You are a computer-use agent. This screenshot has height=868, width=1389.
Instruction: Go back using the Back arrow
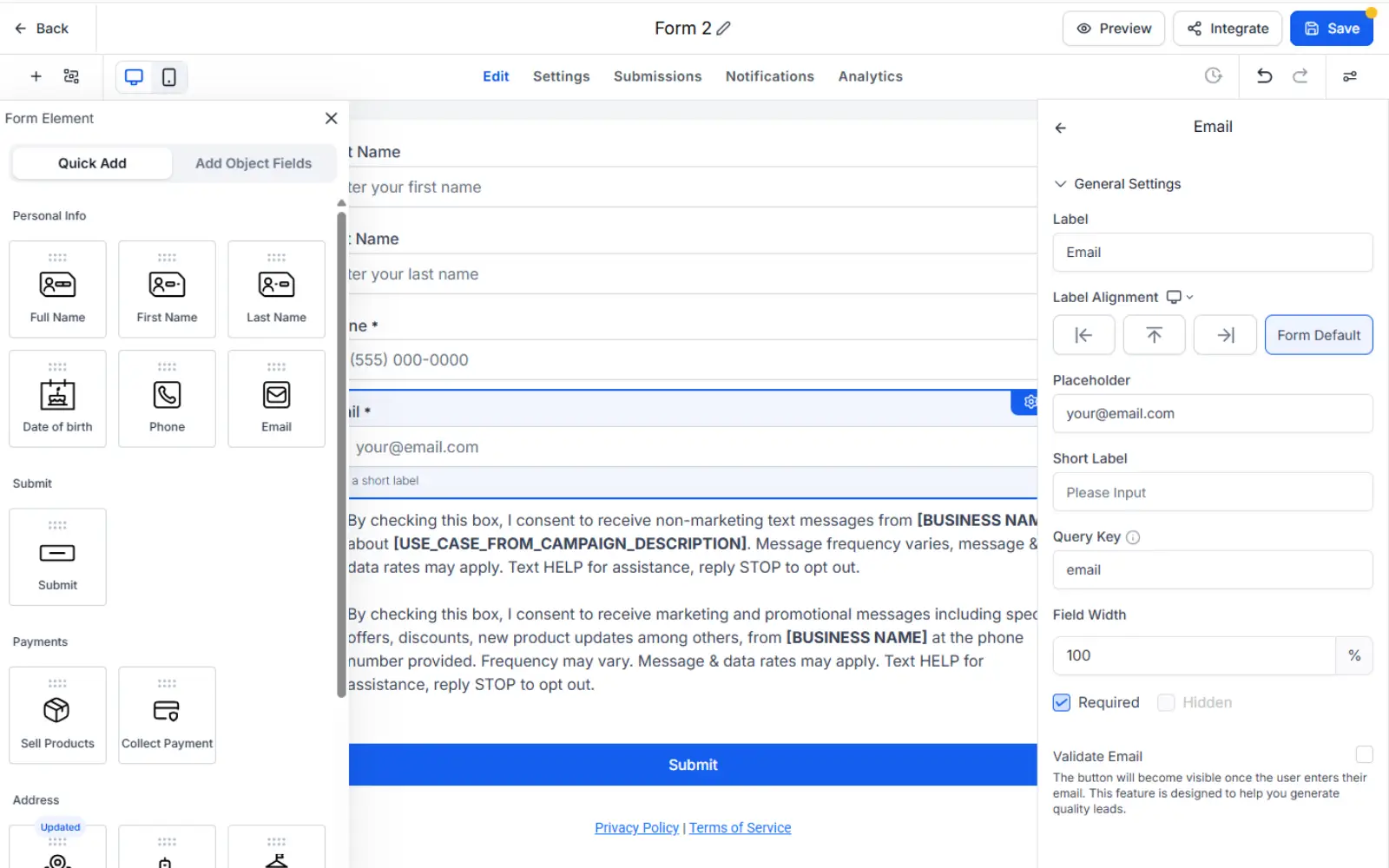pos(41,29)
